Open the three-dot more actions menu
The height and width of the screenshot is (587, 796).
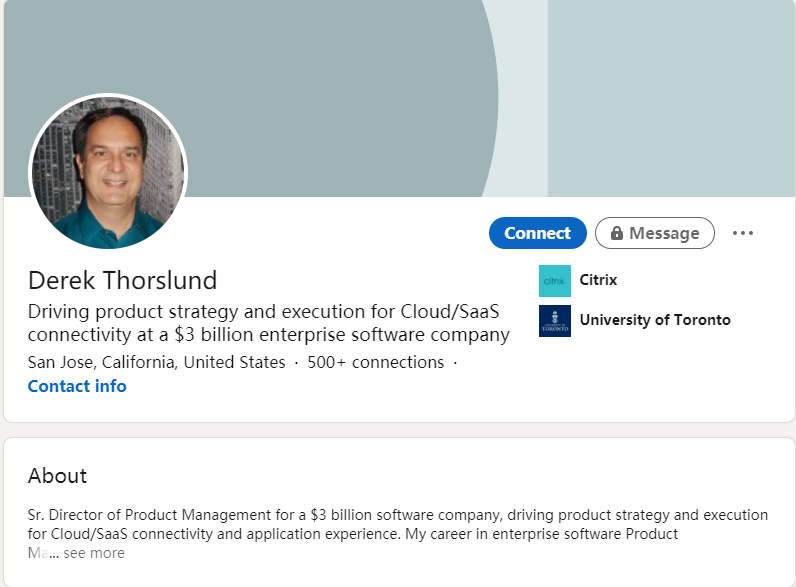742,233
